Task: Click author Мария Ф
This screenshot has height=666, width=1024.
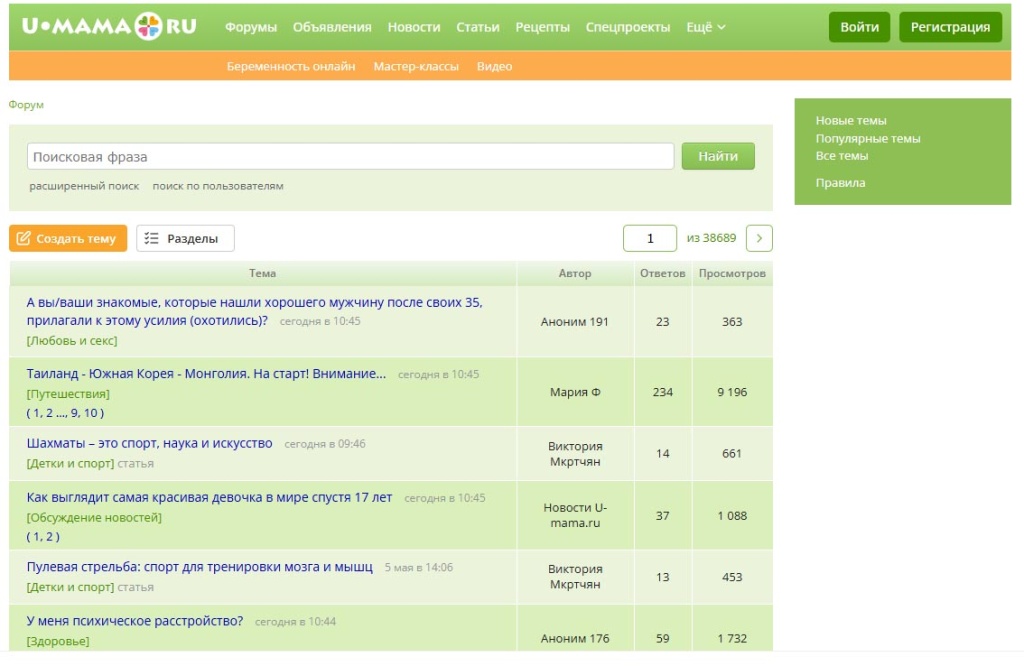Action: 575,392
